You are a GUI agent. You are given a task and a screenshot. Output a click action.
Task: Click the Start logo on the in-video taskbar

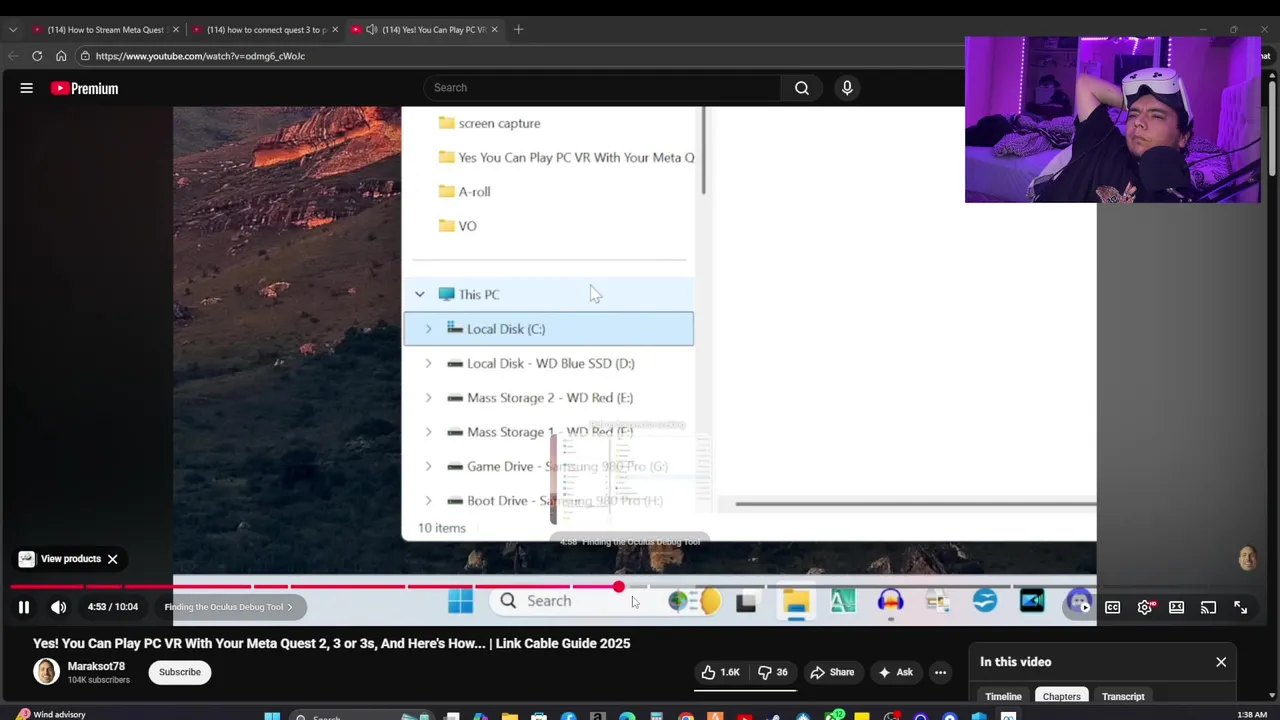(461, 601)
